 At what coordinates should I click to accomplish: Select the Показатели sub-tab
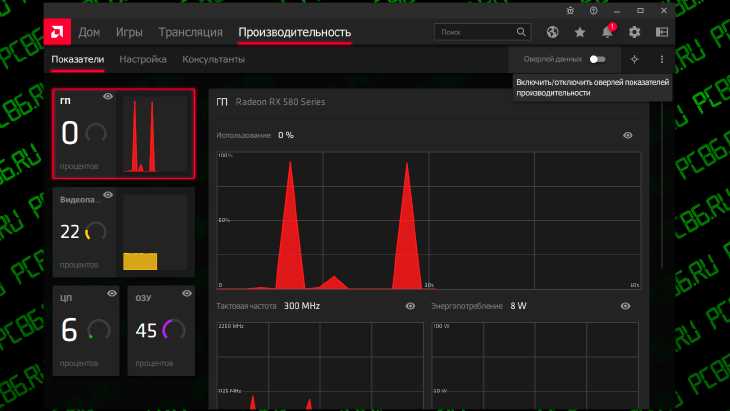(x=78, y=59)
